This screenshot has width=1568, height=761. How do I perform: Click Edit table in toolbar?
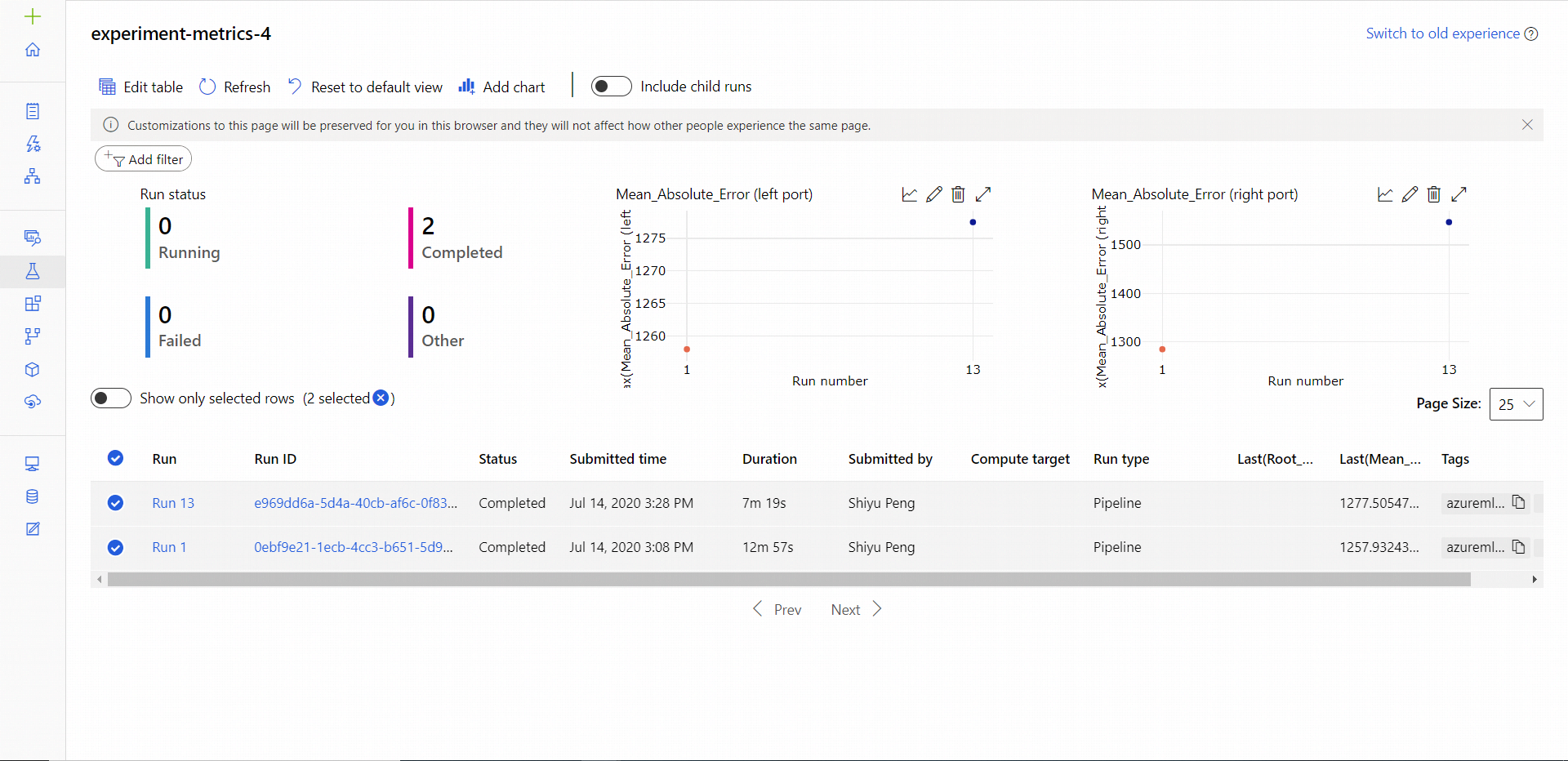pyautogui.click(x=141, y=87)
